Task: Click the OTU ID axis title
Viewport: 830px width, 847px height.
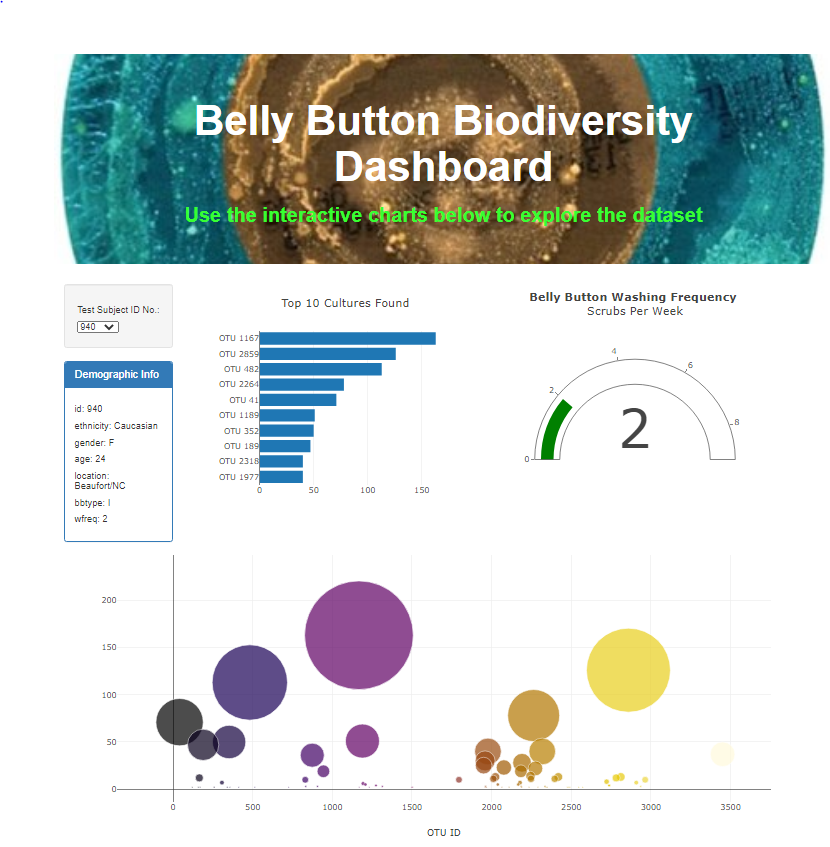Action: (442, 831)
